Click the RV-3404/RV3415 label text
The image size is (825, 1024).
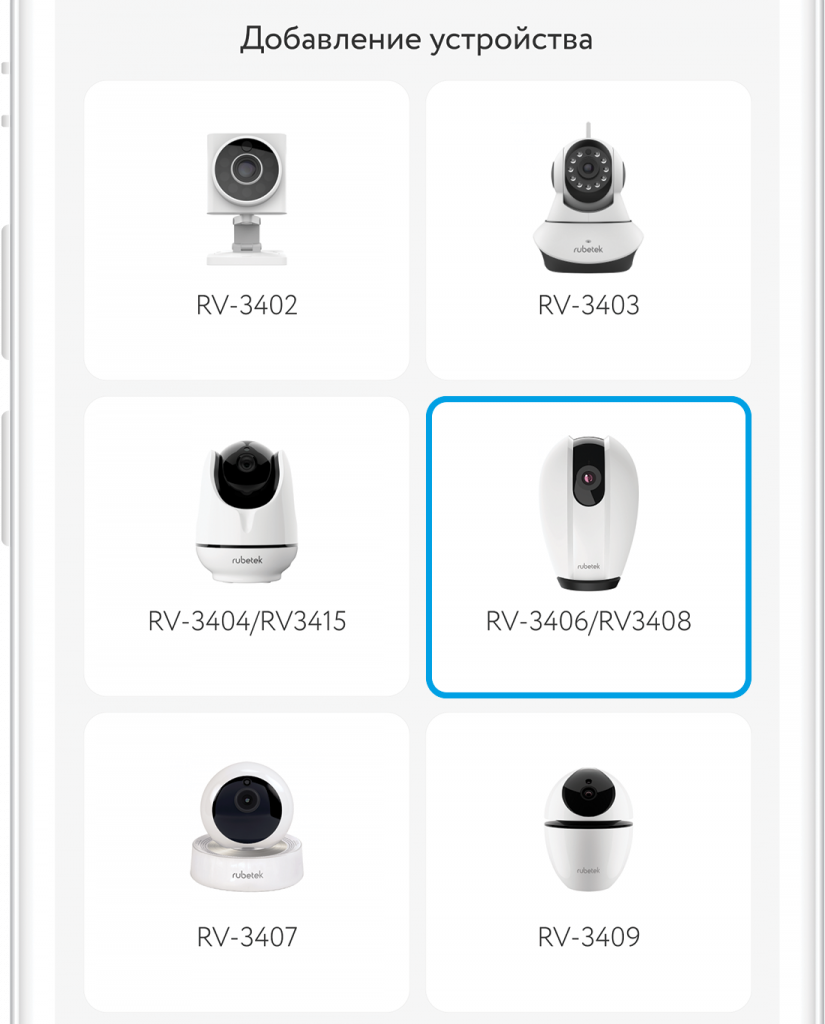coord(247,621)
